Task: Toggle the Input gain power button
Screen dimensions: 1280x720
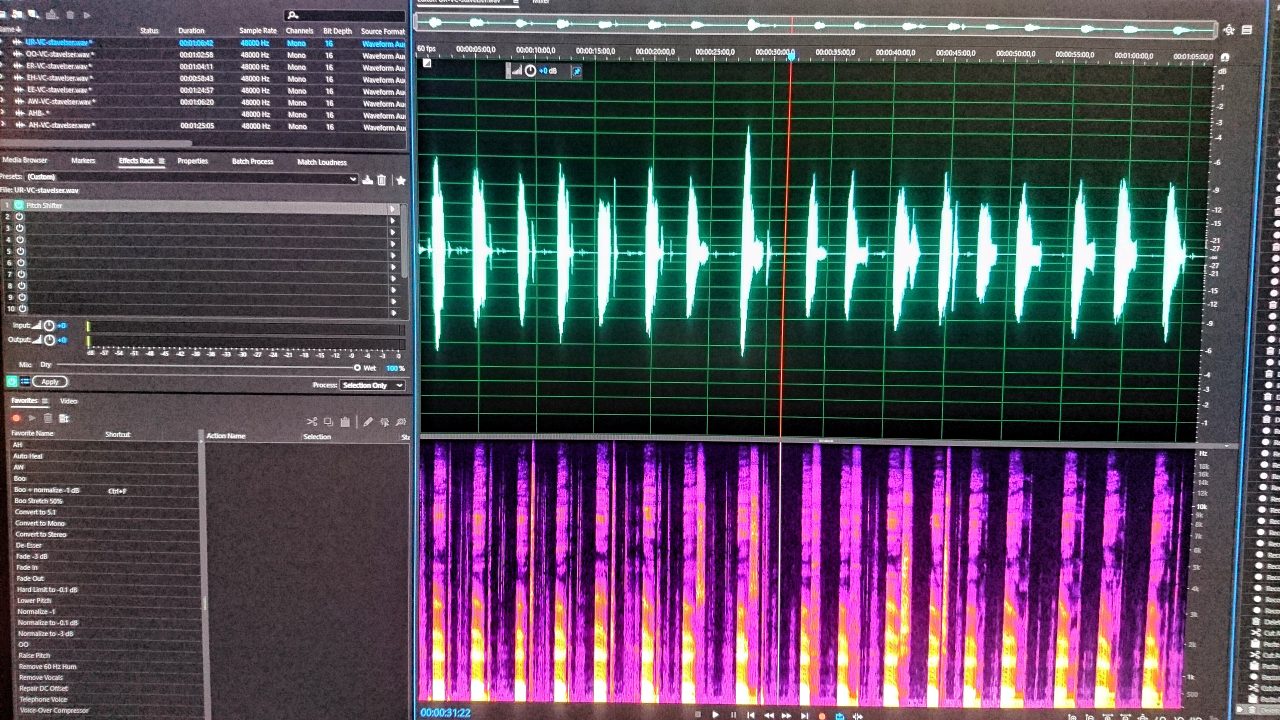Action: coord(49,326)
